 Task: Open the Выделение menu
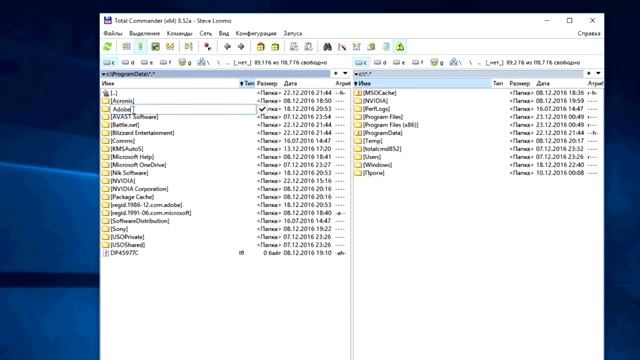pos(144,33)
